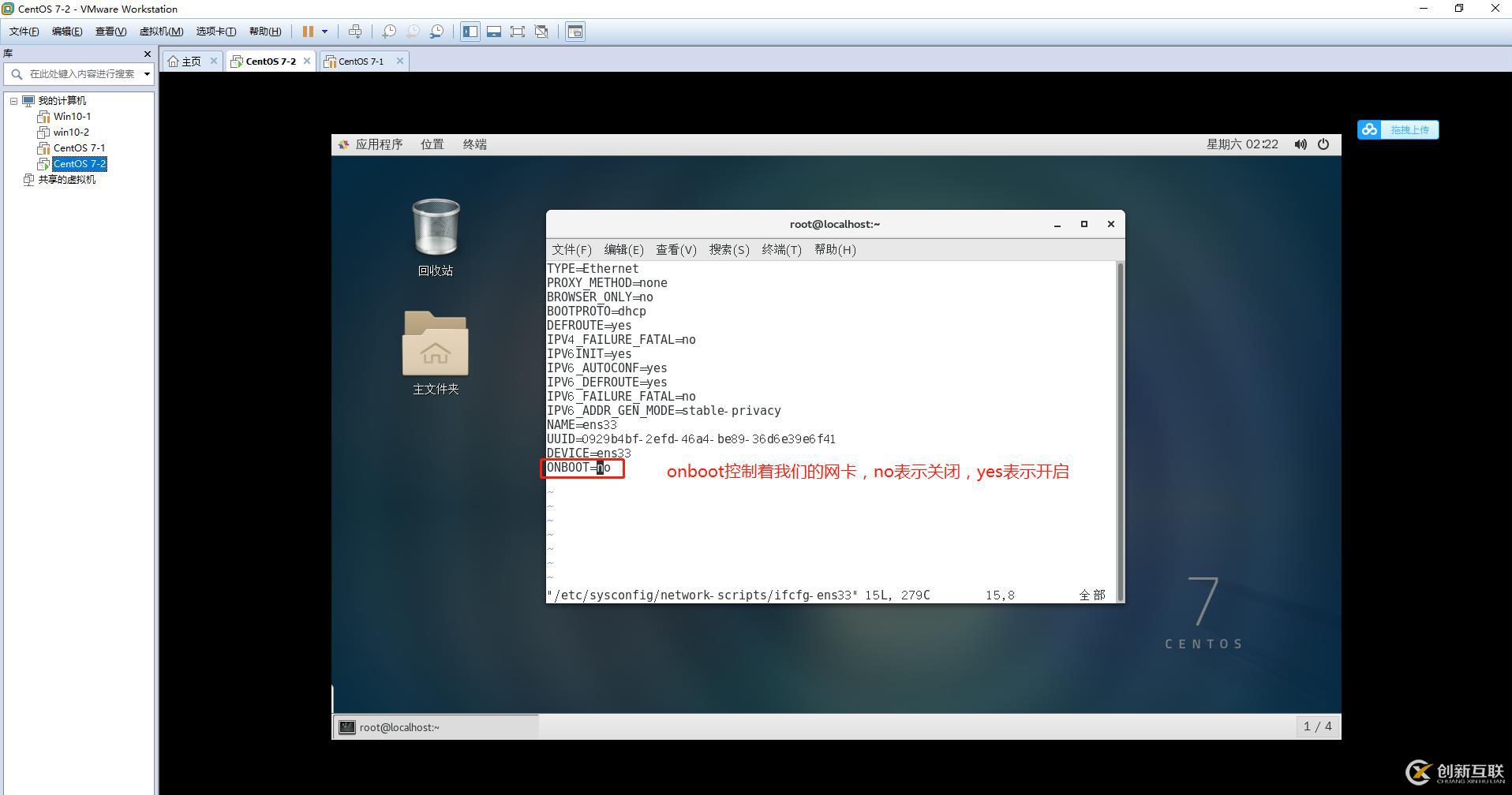Viewport: 1512px width, 795px height.
Task: Pause the virtual machine
Action: tap(308, 32)
